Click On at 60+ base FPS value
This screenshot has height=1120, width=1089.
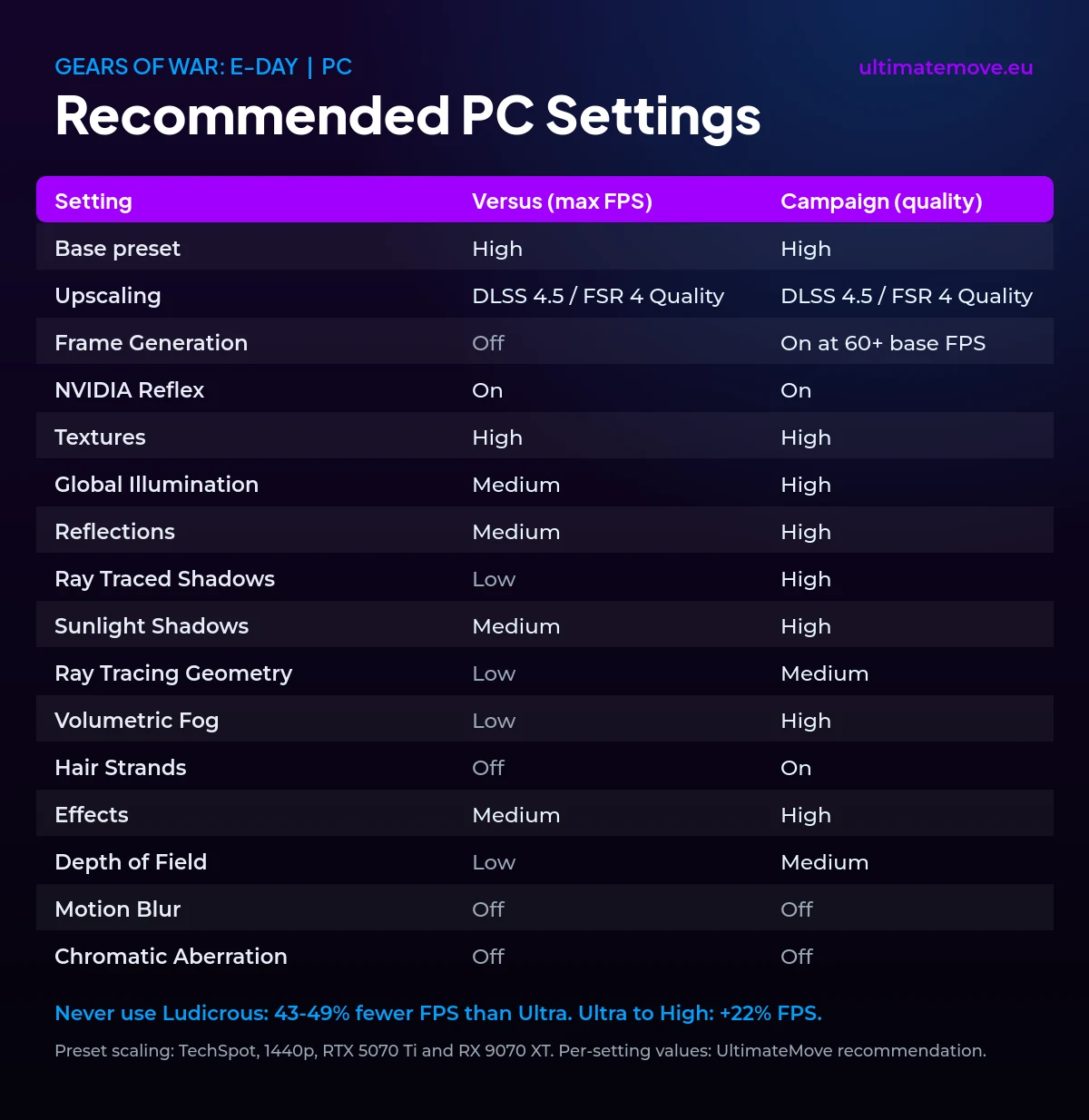883,343
